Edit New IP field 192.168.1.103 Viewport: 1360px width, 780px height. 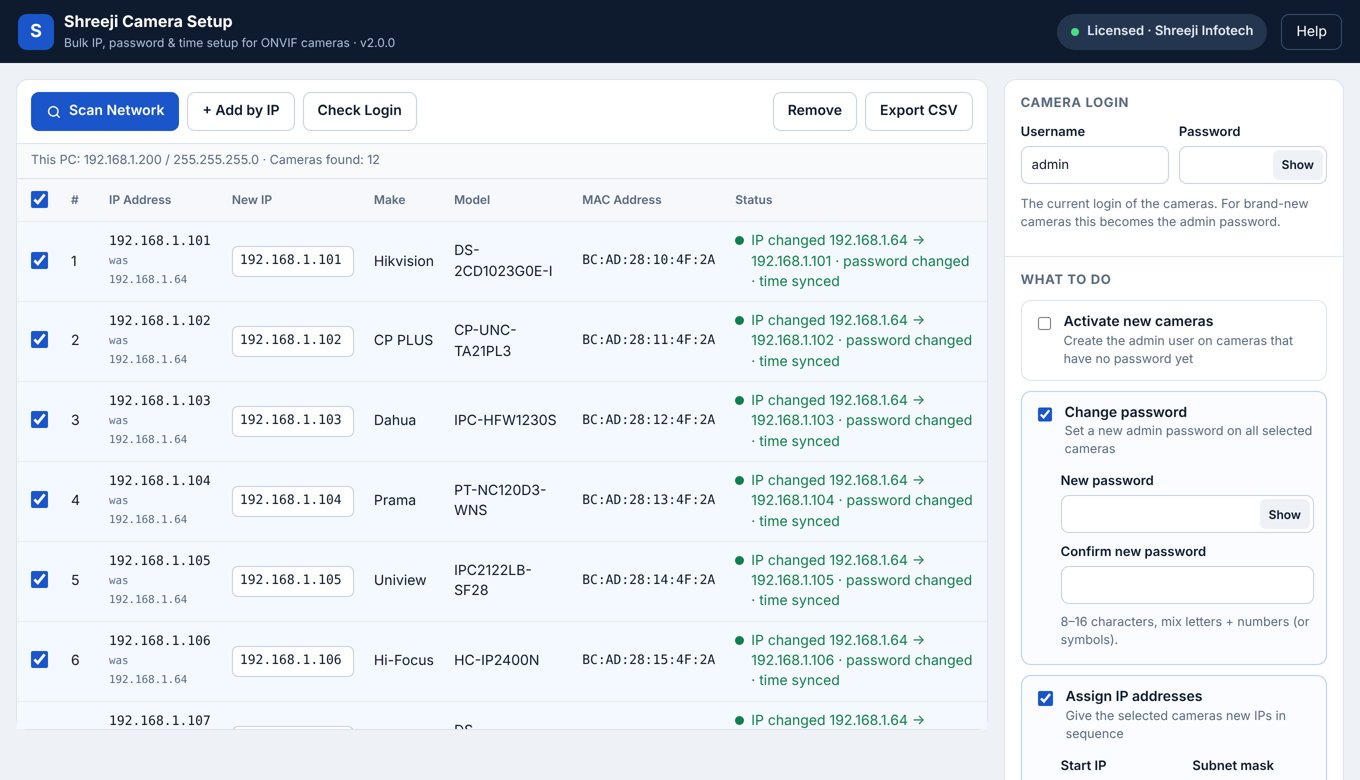[x=293, y=420]
